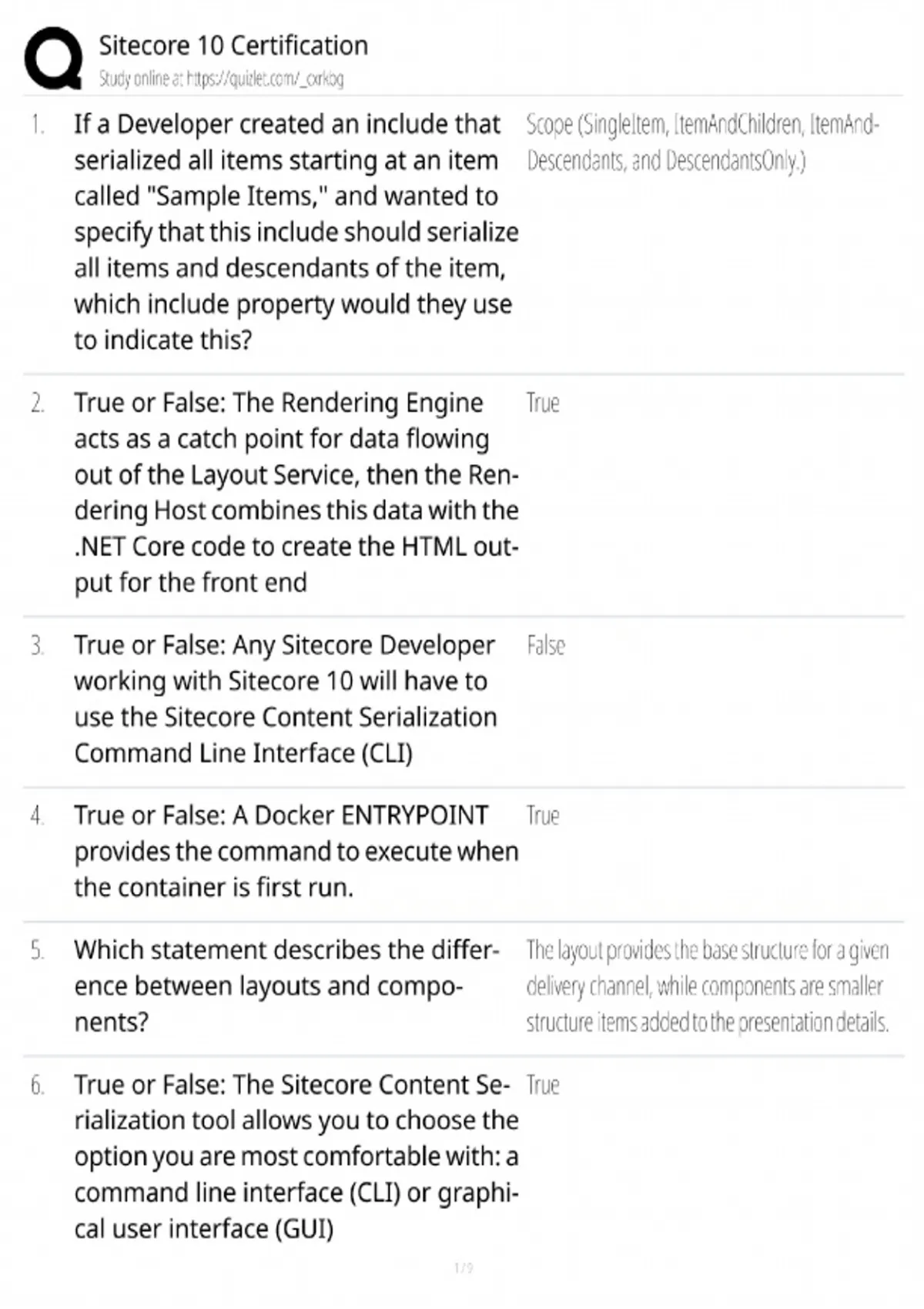
Task: Click question number 1 marker
Action: [38, 125]
